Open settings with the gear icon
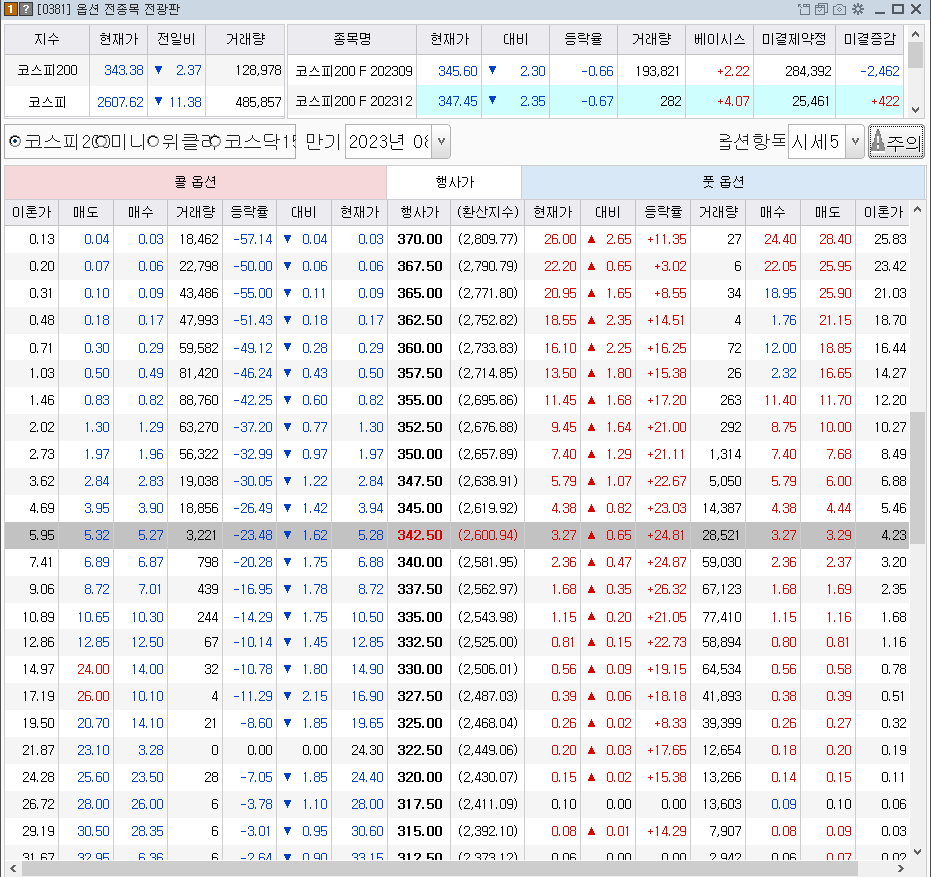 point(858,9)
